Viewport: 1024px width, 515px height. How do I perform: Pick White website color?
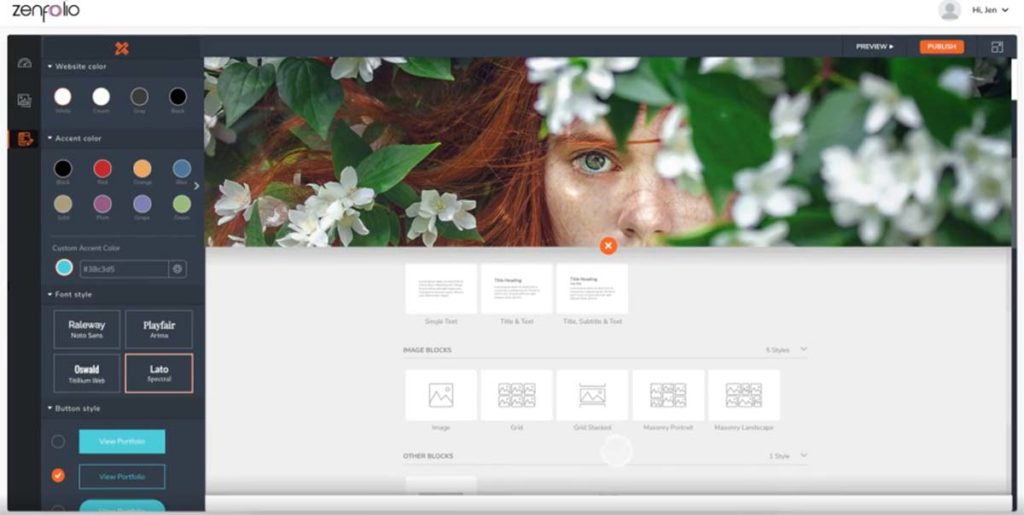click(x=63, y=97)
